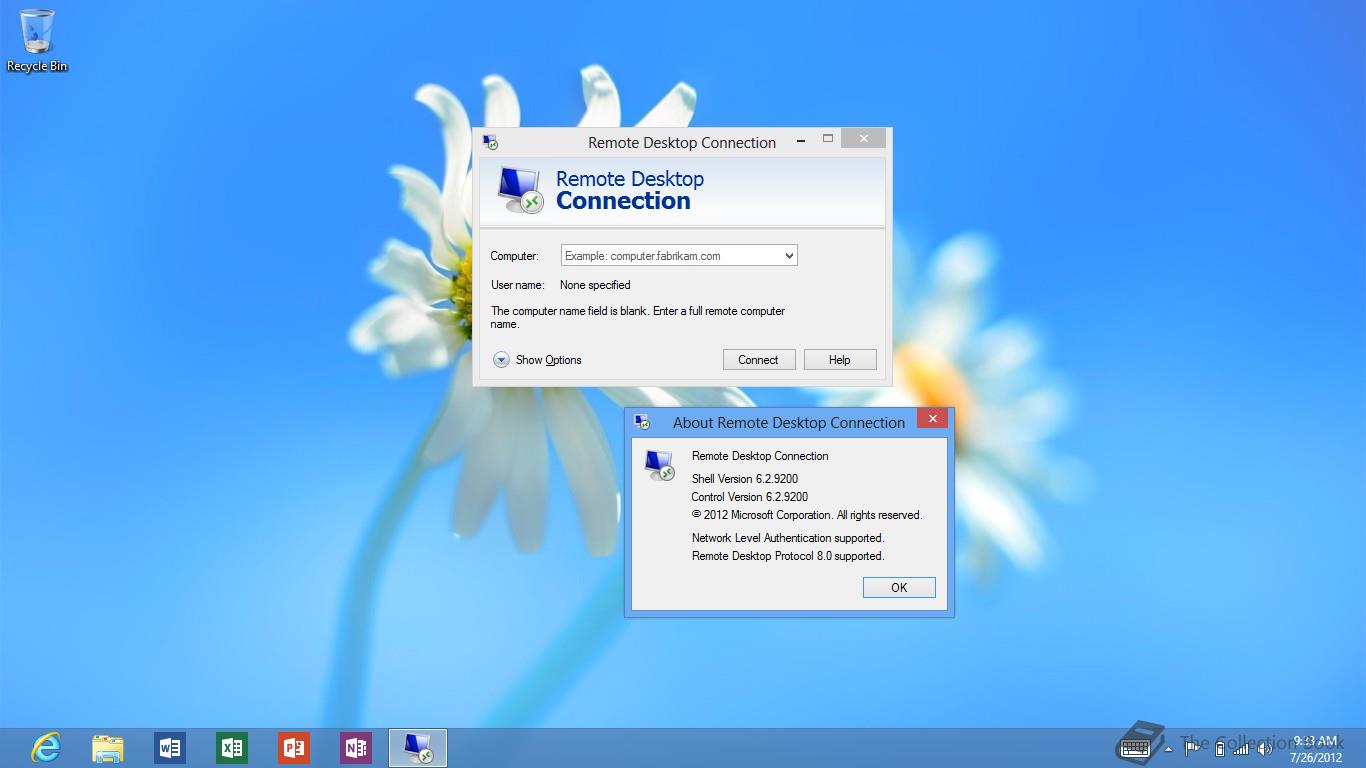1366x768 pixels.
Task: Click OK in the About dialog
Action: coord(899,587)
